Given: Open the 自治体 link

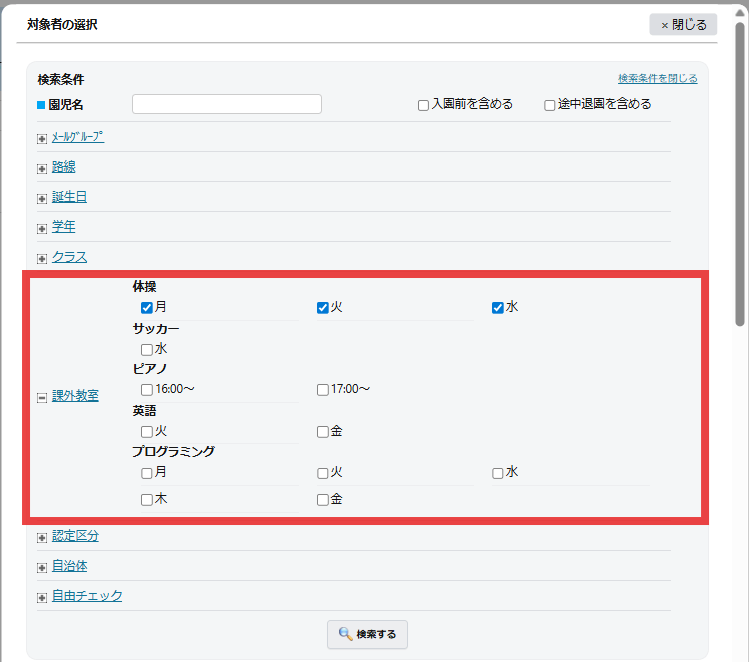Looking at the screenshot, I should [69, 566].
